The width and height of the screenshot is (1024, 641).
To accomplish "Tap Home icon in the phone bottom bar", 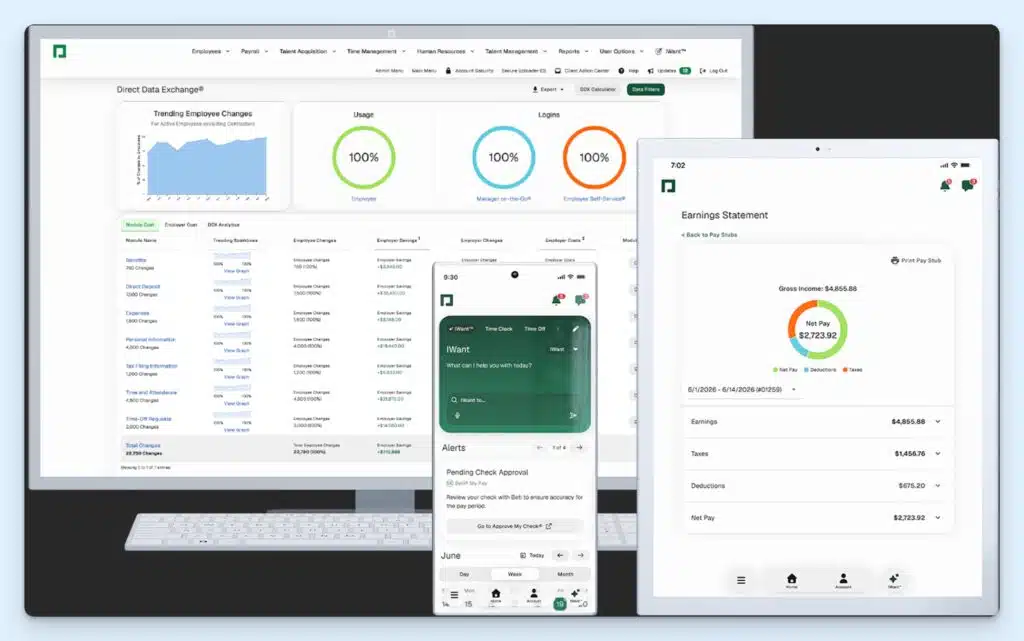I will (496, 595).
